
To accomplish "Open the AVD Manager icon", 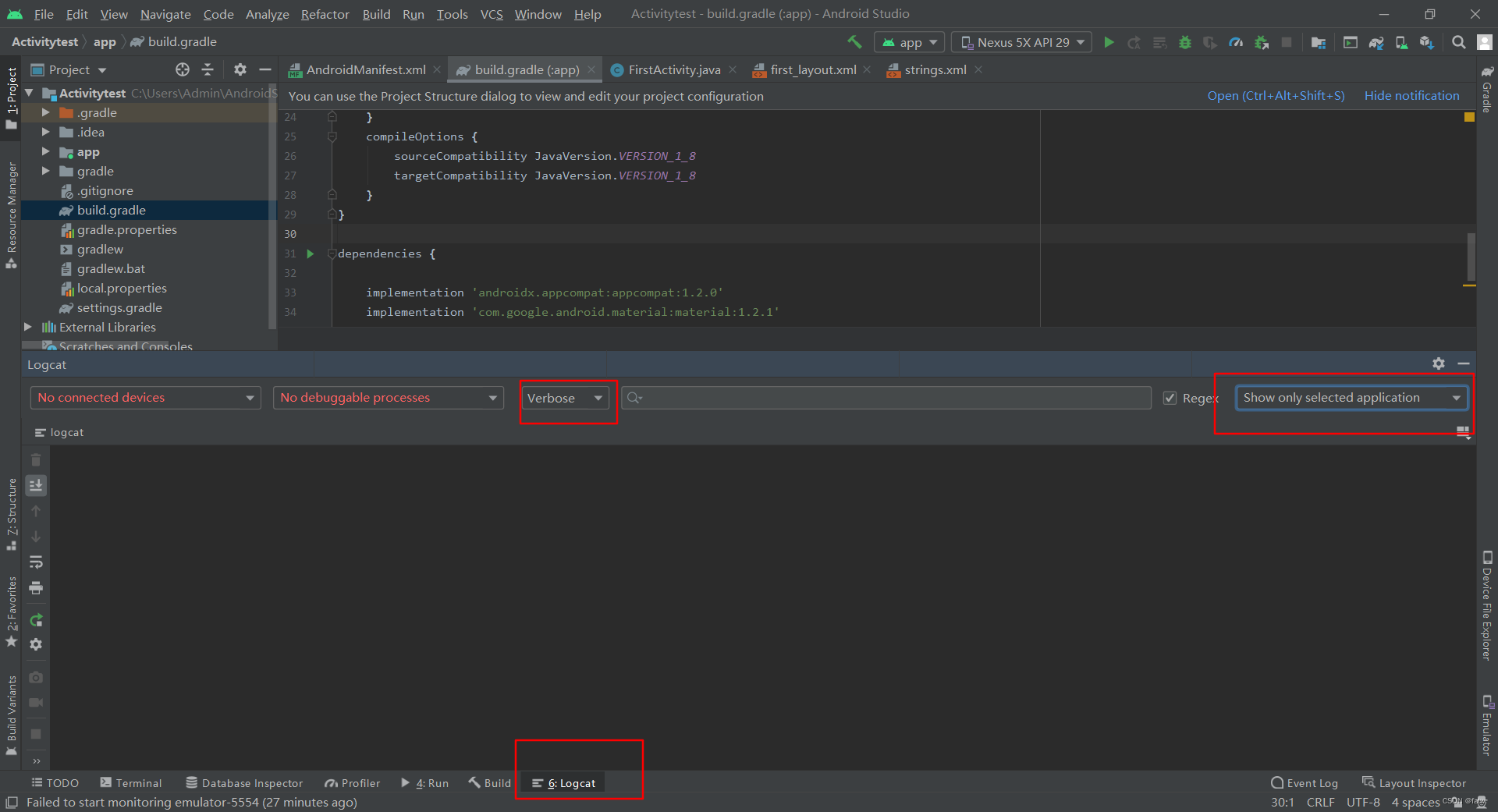I will pos(1402,42).
